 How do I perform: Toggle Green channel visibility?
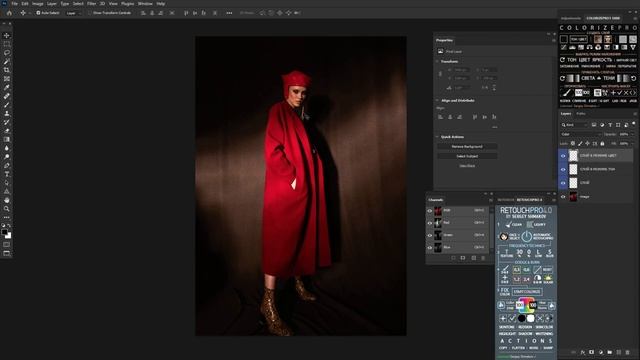(429, 235)
